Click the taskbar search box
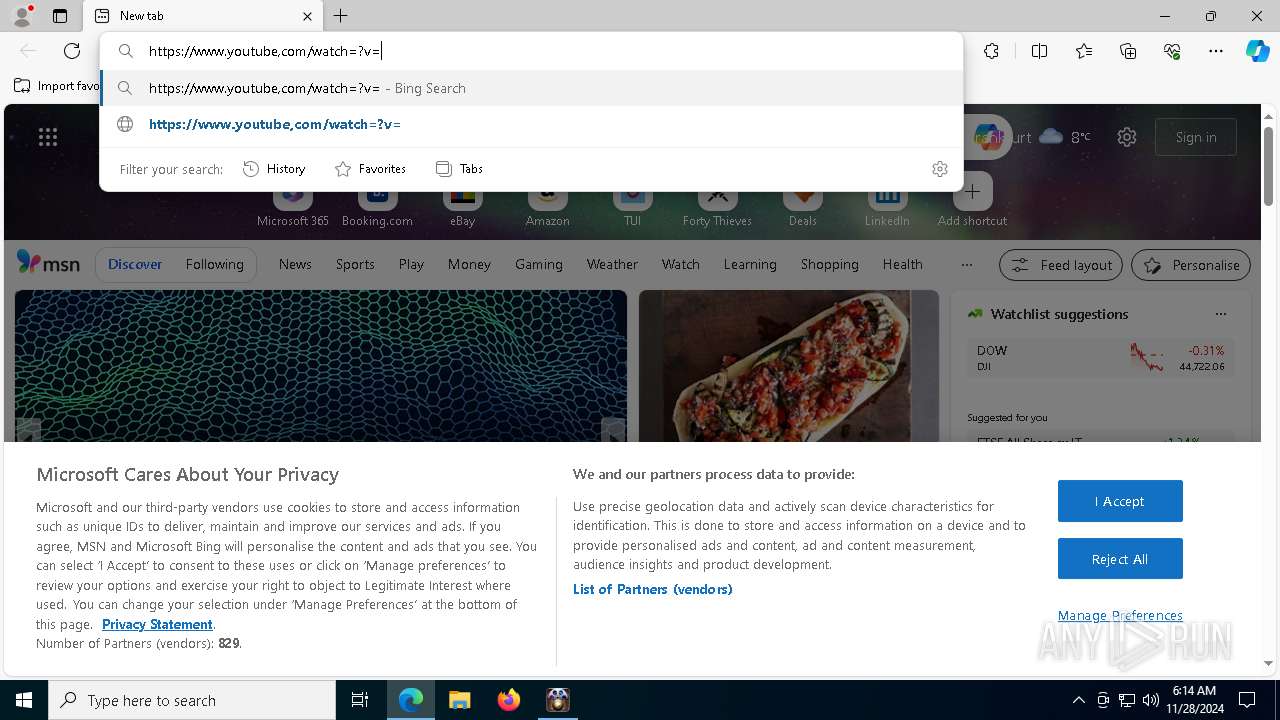Image resolution: width=1280 pixels, height=720 pixels. pyautogui.click(x=192, y=700)
